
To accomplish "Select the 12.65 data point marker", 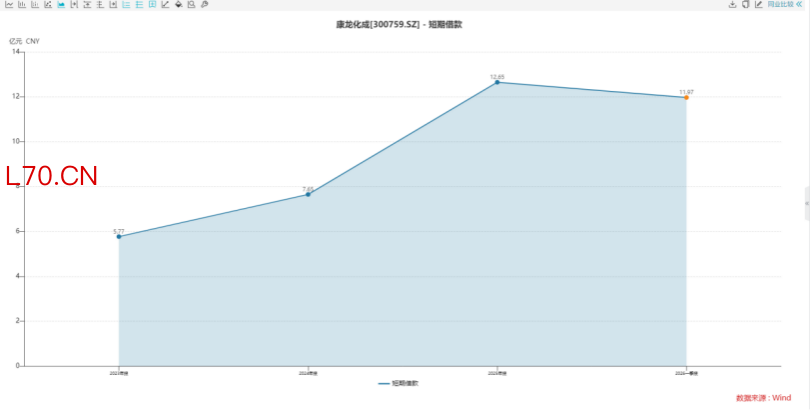I will coord(497,82).
